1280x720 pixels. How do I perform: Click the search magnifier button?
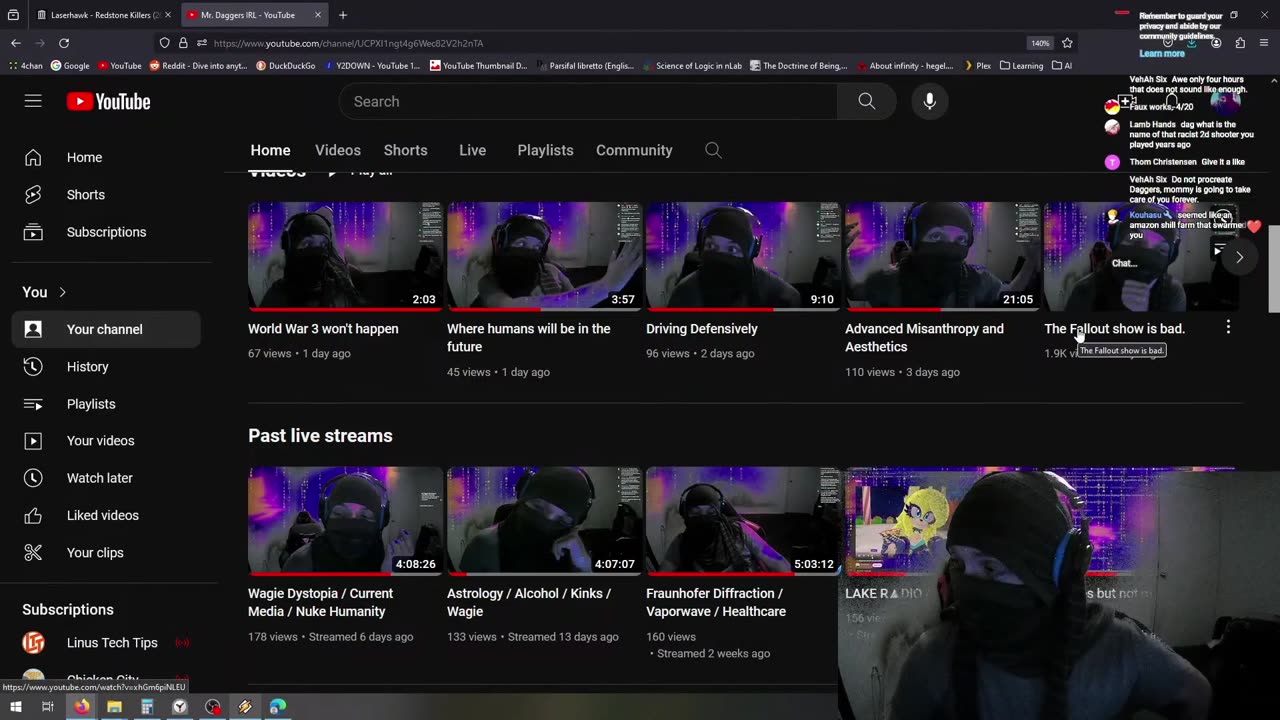tap(867, 101)
